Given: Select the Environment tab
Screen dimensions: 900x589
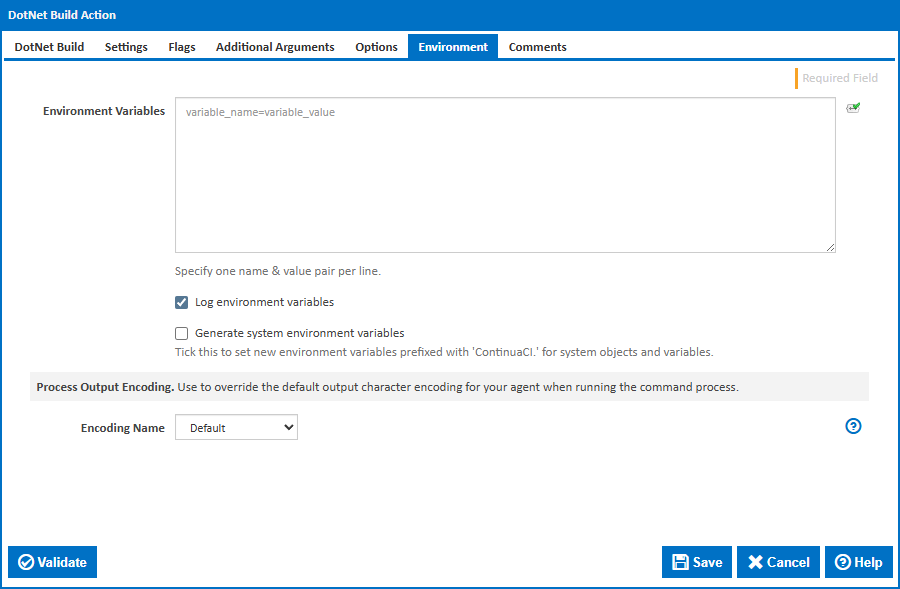Looking at the screenshot, I should point(452,46).
